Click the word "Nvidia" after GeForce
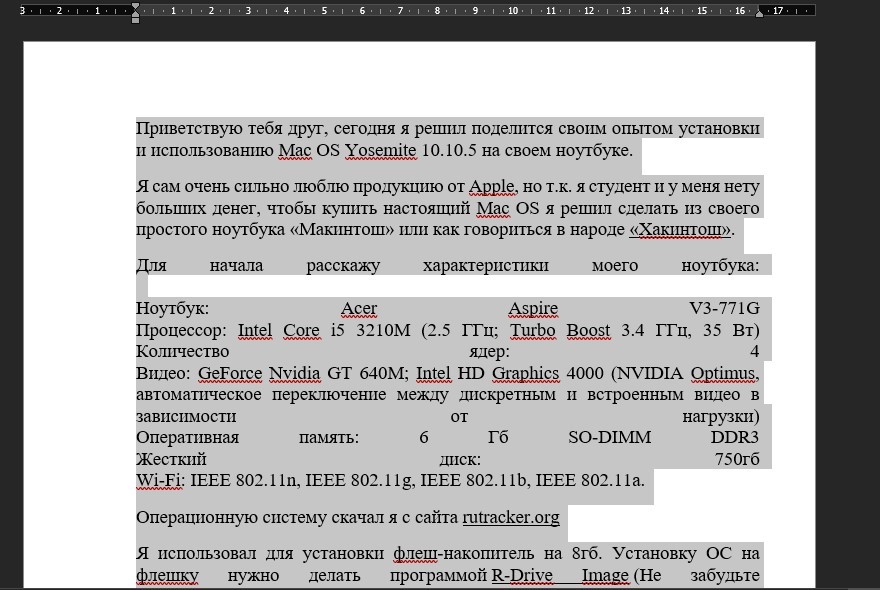The height and width of the screenshot is (590, 880). pos(294,373)
